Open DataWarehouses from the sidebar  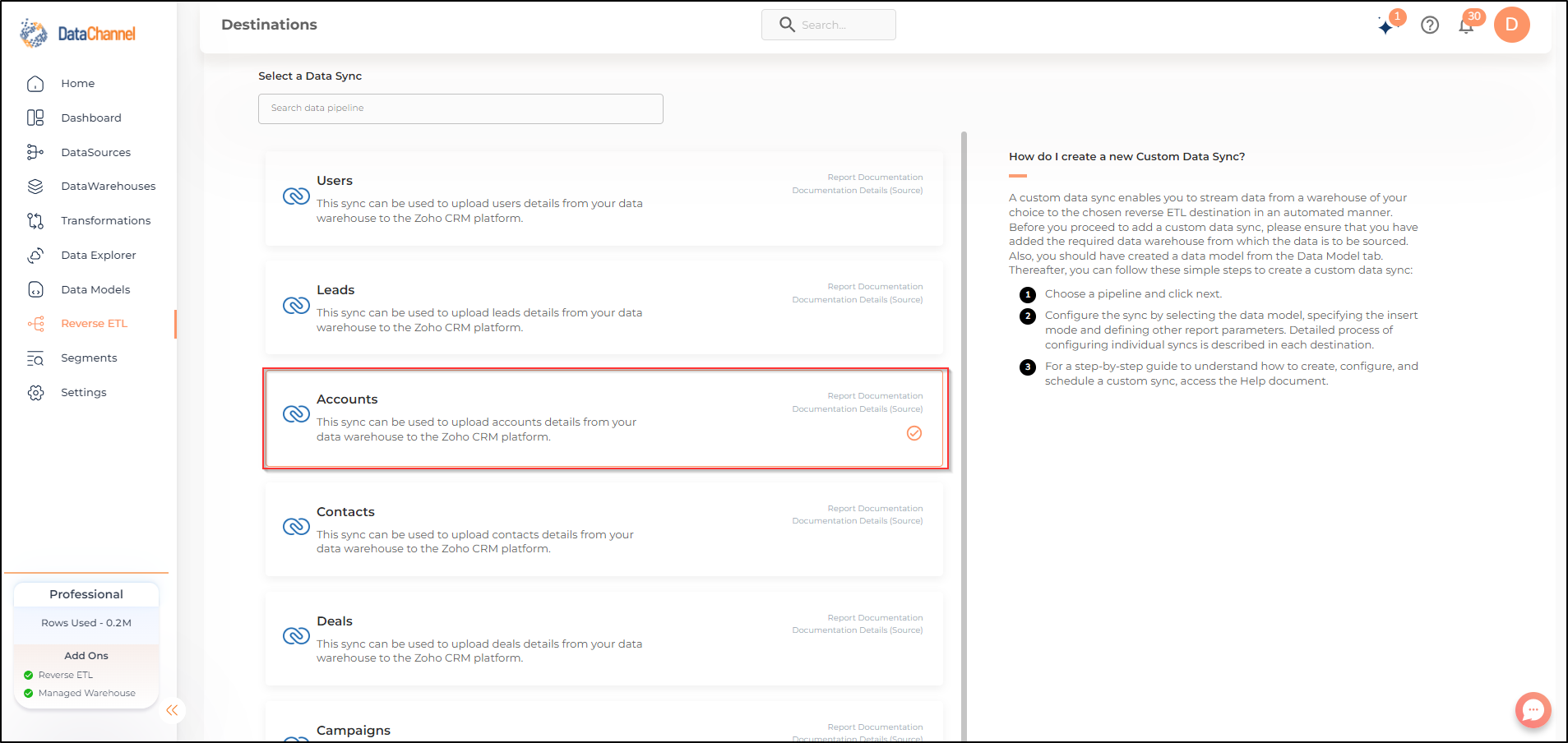[x=109, y=187]
